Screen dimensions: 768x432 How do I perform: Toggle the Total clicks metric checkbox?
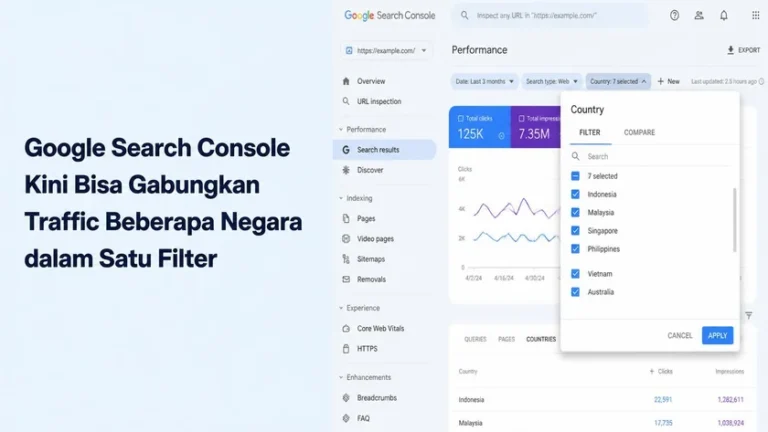tap(460, 119)
